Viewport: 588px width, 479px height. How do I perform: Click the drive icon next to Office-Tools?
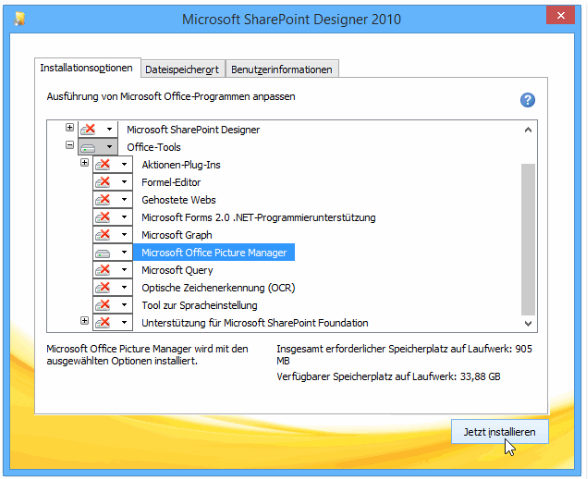click(88, 147)
